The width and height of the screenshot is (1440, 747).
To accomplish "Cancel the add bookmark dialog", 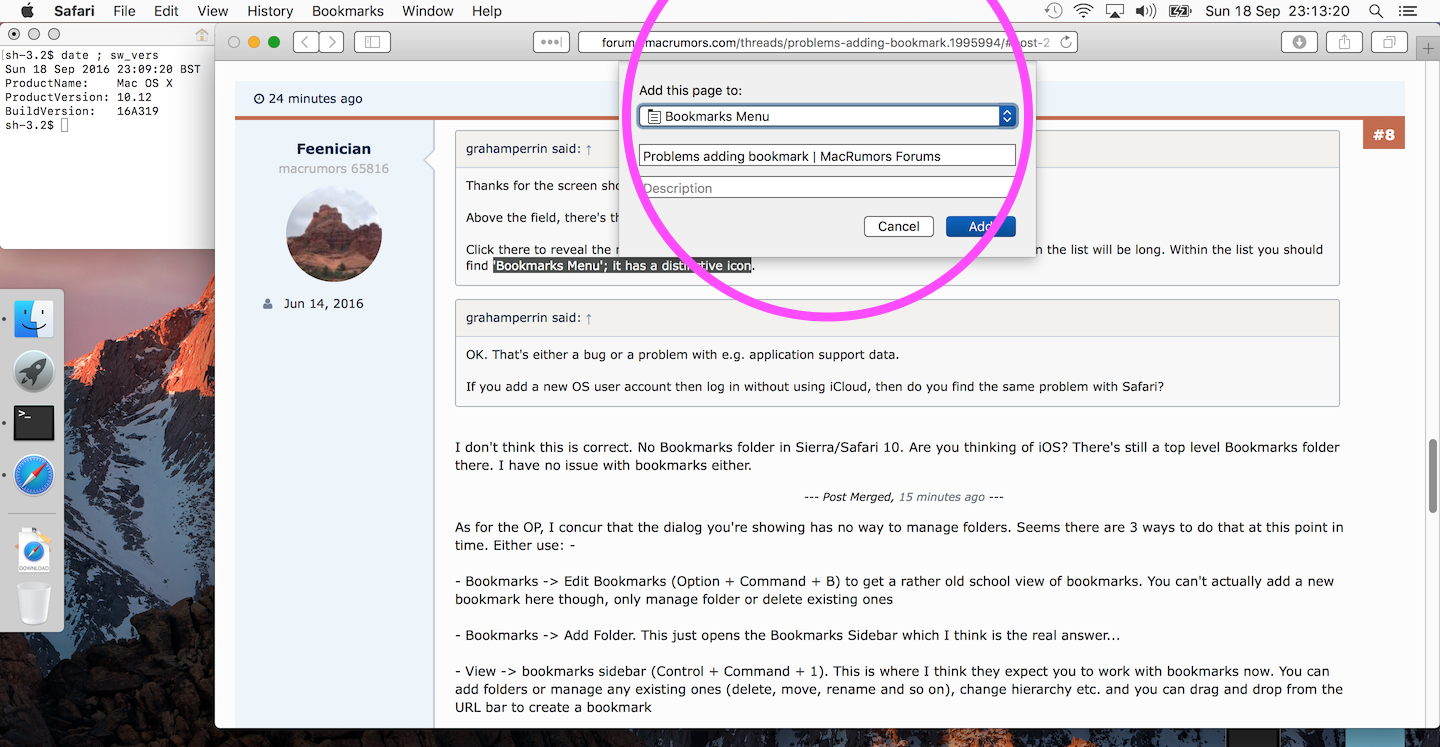I will click(x=899, y=226).
